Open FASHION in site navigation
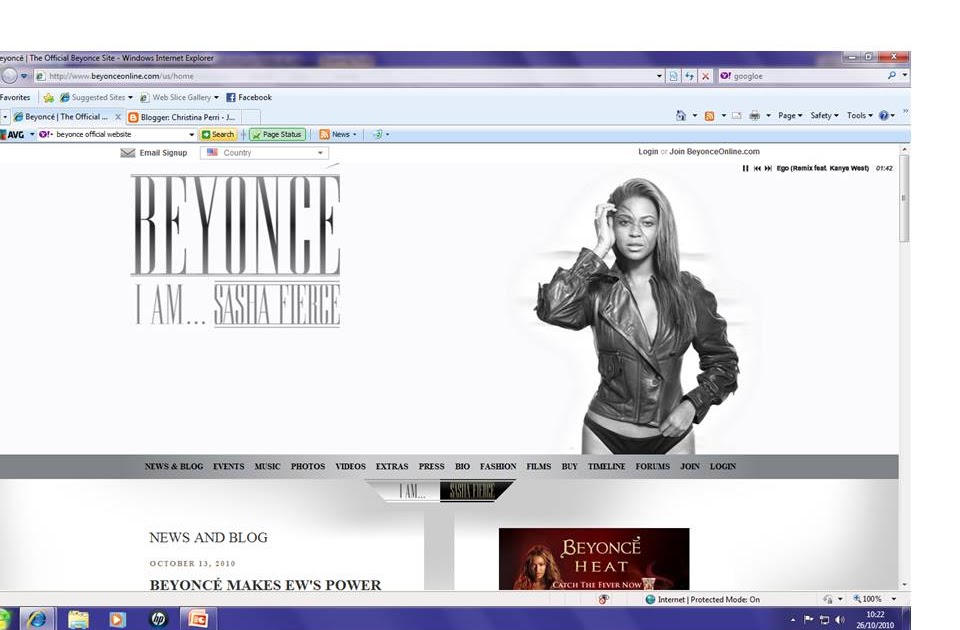The image size is (960, 630). [x=498, y=467]
